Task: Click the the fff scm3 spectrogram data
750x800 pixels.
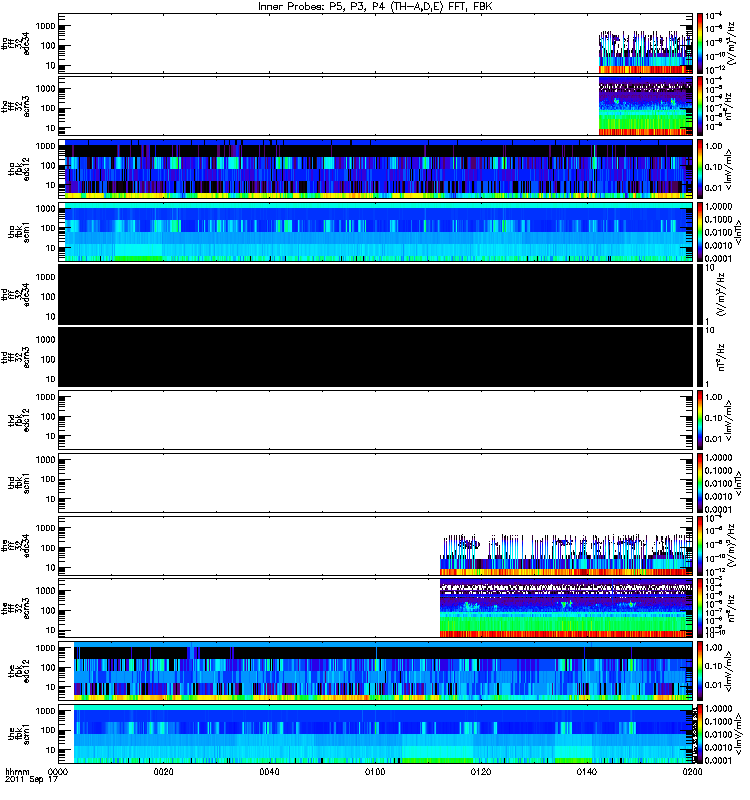Action: coord(566,608)
